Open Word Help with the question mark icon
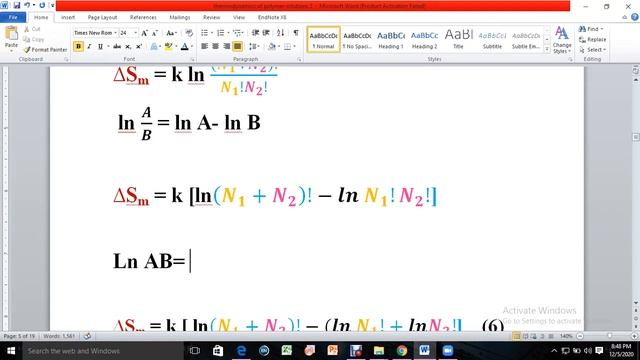Viewport: 640px width, 360px height. [635, 17]
